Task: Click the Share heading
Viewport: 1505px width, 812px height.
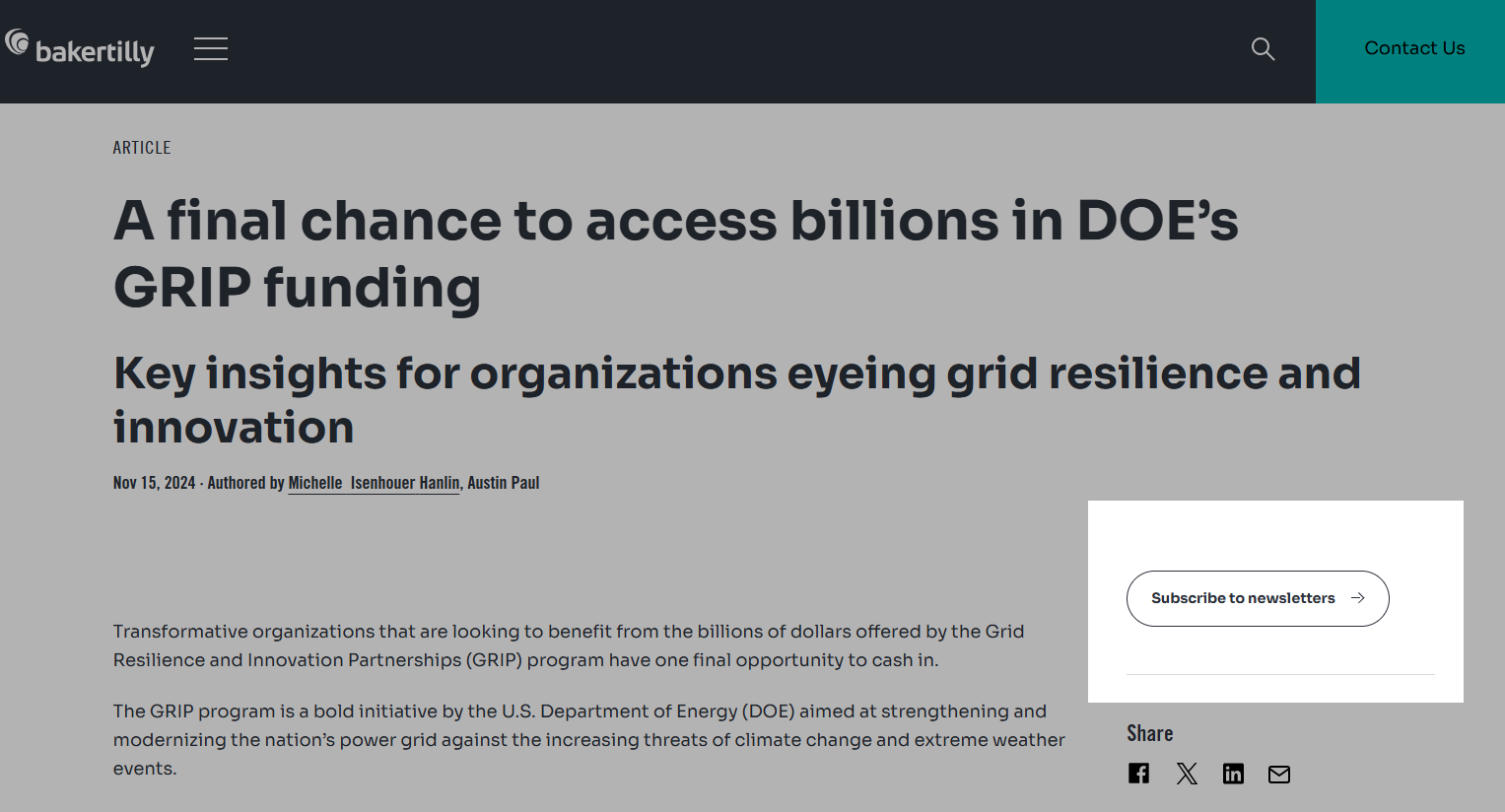Action: pos(1150,733)
